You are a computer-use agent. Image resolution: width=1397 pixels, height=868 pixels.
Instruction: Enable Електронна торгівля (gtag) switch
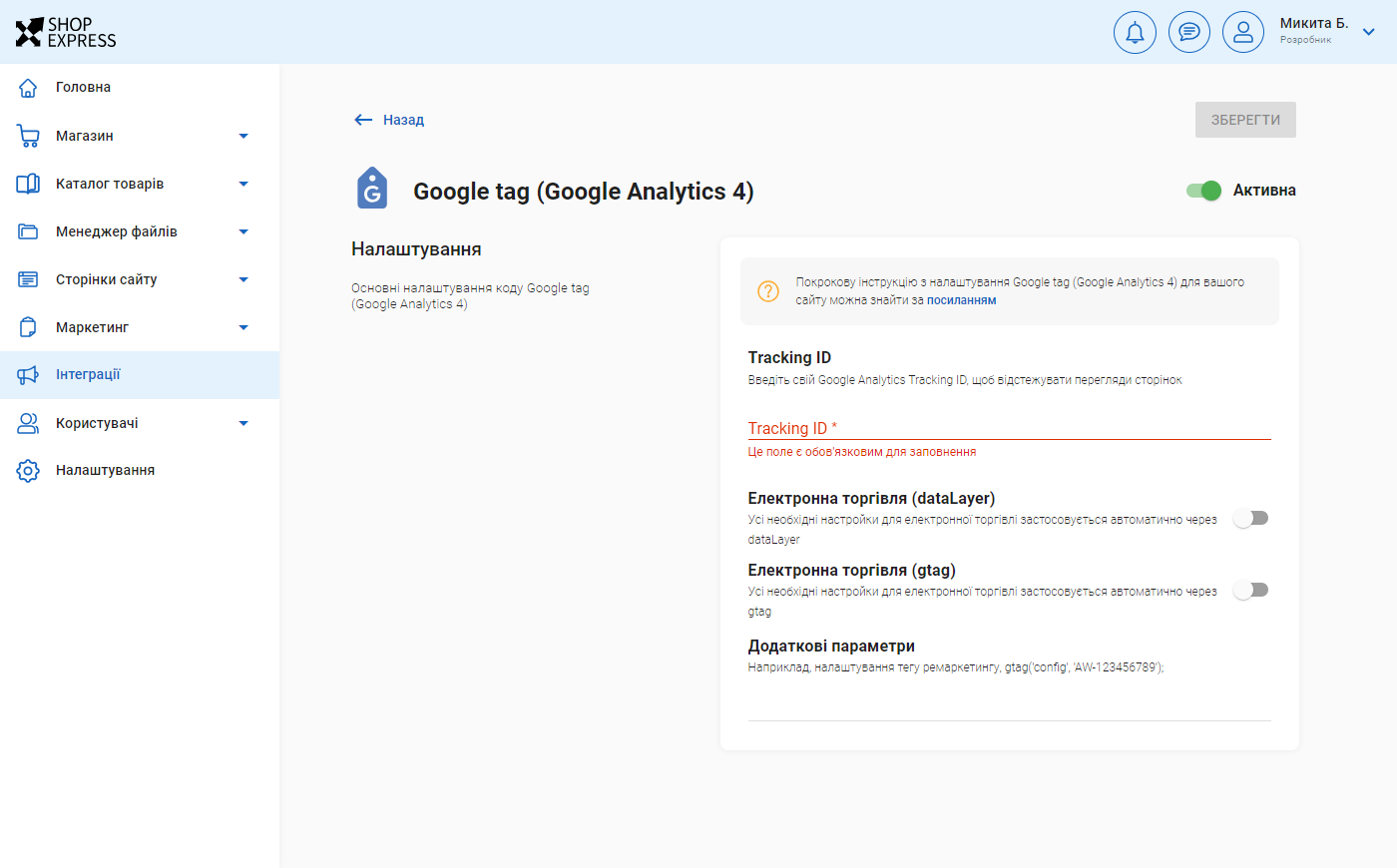[x=1250, y=590]
